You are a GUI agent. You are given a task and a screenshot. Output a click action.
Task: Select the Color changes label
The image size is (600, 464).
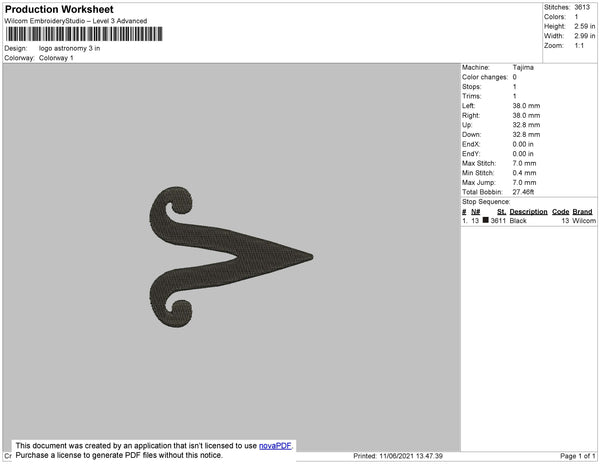click(x=485, y=77)
